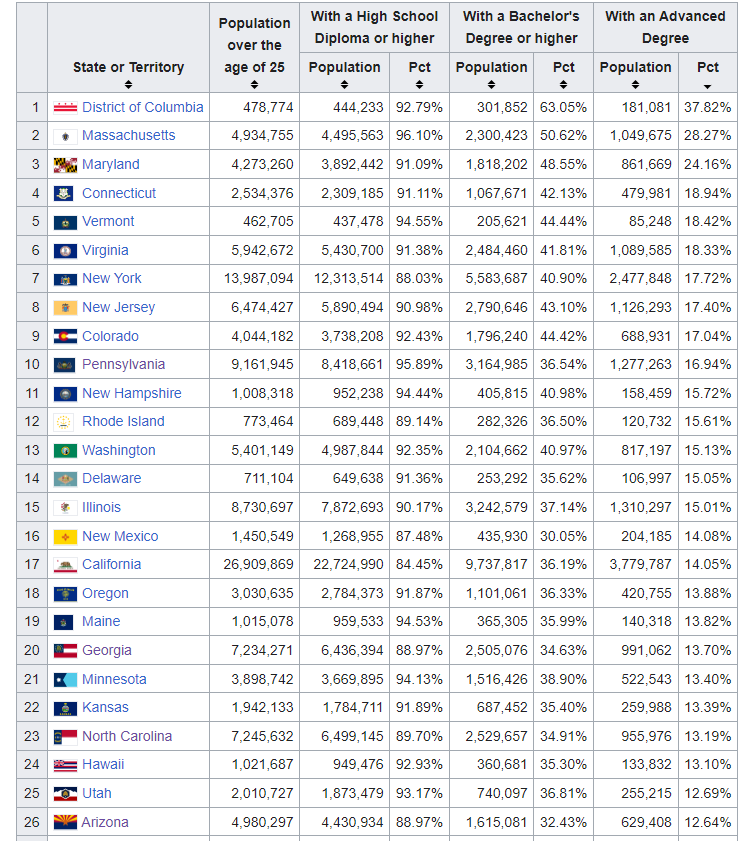Click the Maryland flag icon
This screenshot has width=750, height=841.
pos(65,165)
